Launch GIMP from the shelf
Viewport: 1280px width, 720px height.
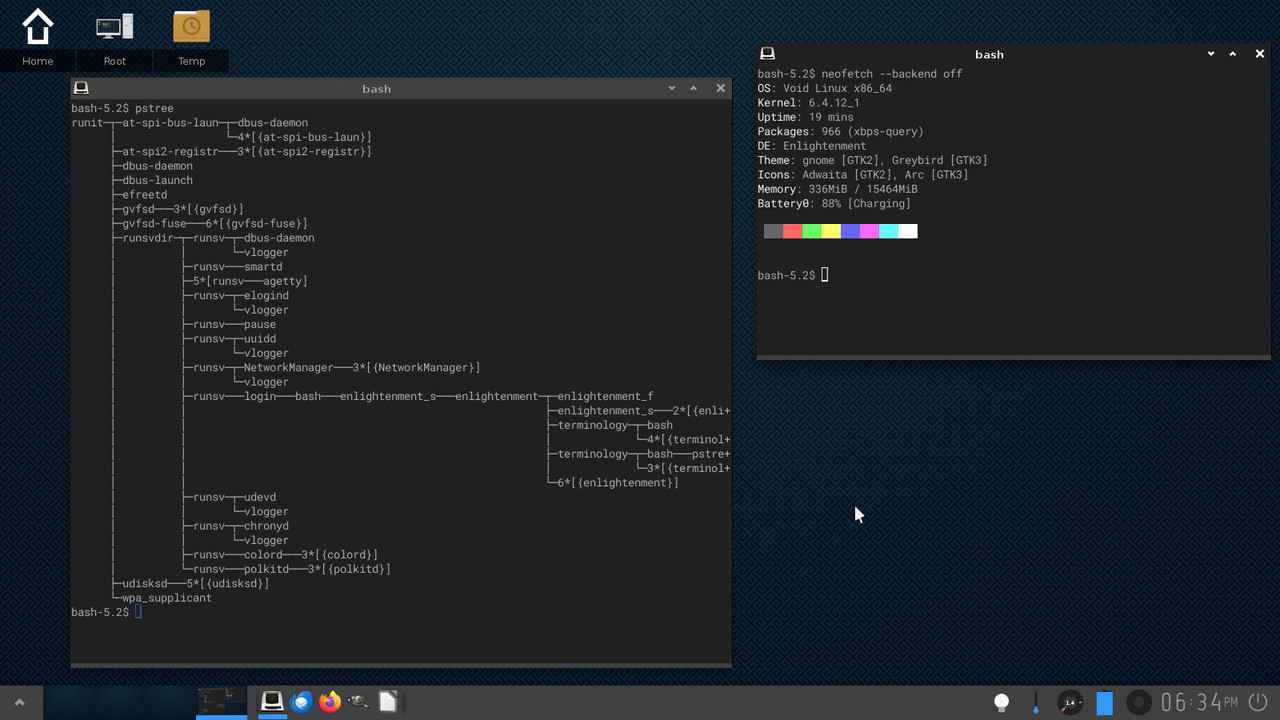pos(358,702)
